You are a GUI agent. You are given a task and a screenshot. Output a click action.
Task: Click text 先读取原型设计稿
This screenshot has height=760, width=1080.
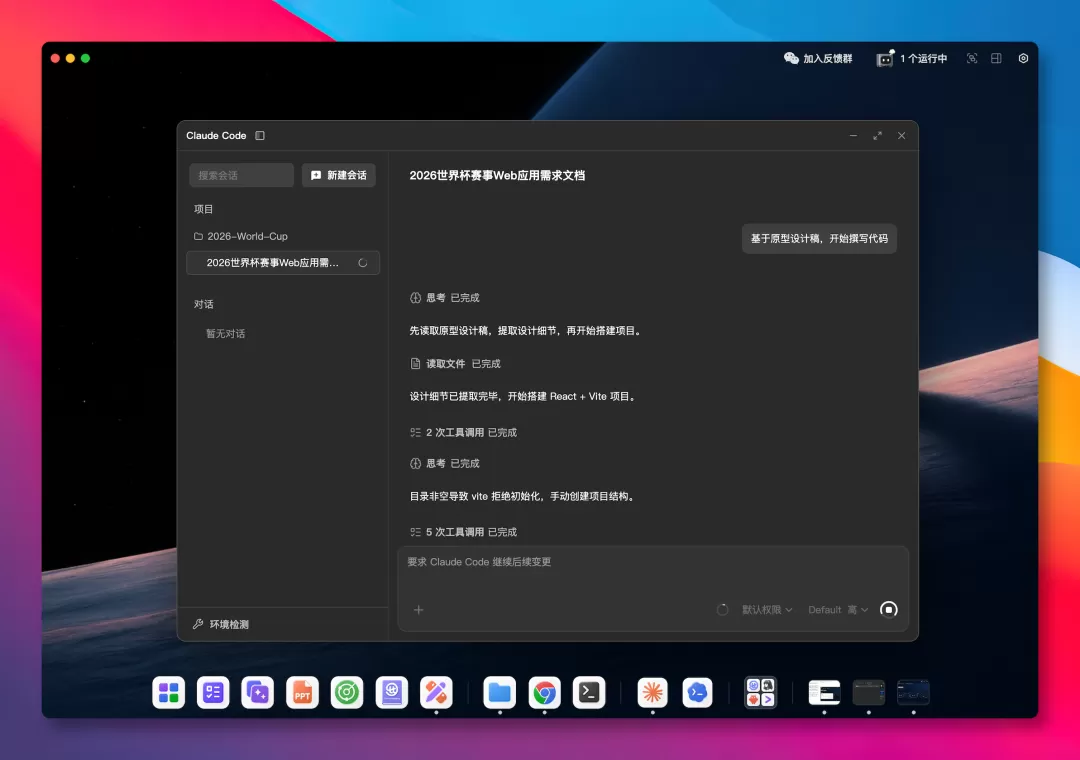pyautogui.click(x=448, y=331)
